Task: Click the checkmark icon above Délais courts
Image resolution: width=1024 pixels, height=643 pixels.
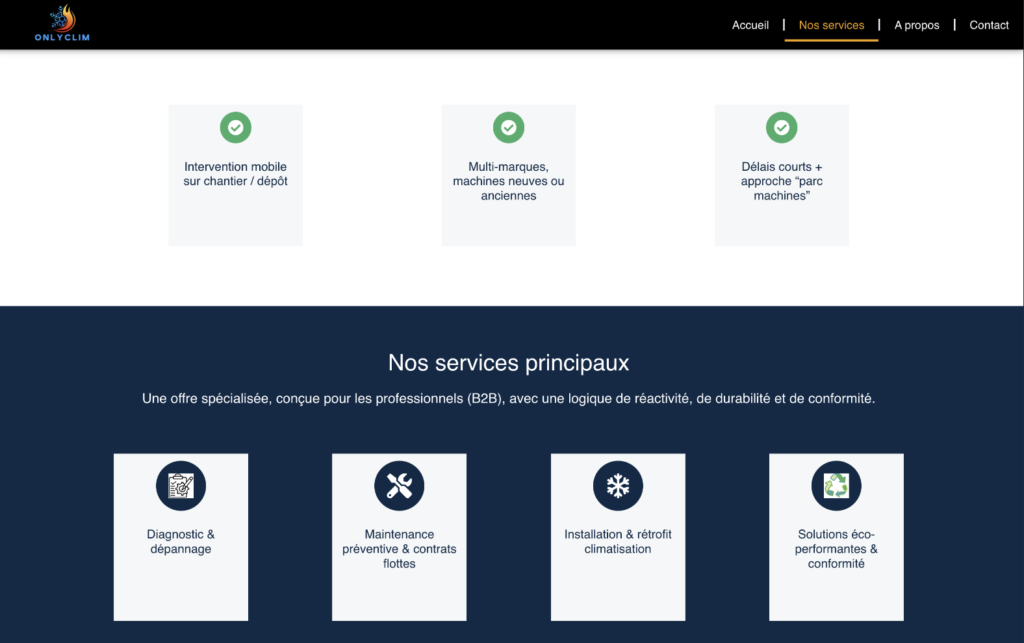Action: coord(781,127)
